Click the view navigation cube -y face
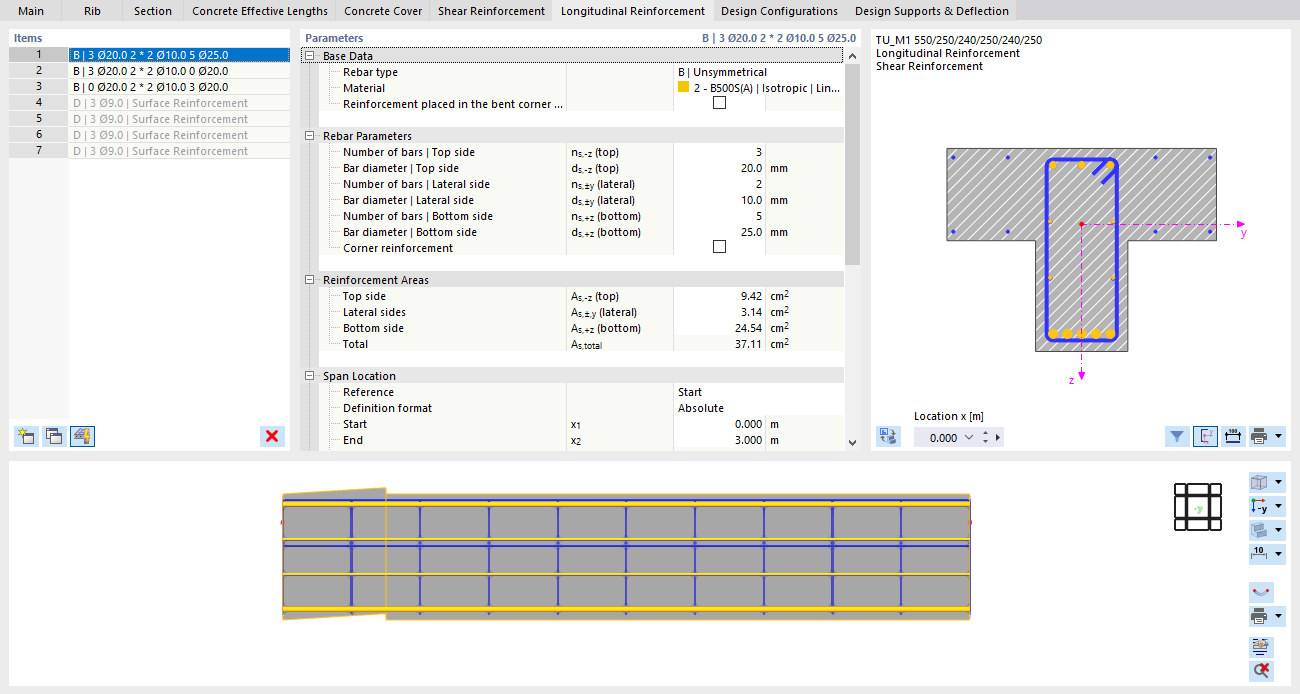Viewport: 1300px width, 694px height. point(1198,508)
